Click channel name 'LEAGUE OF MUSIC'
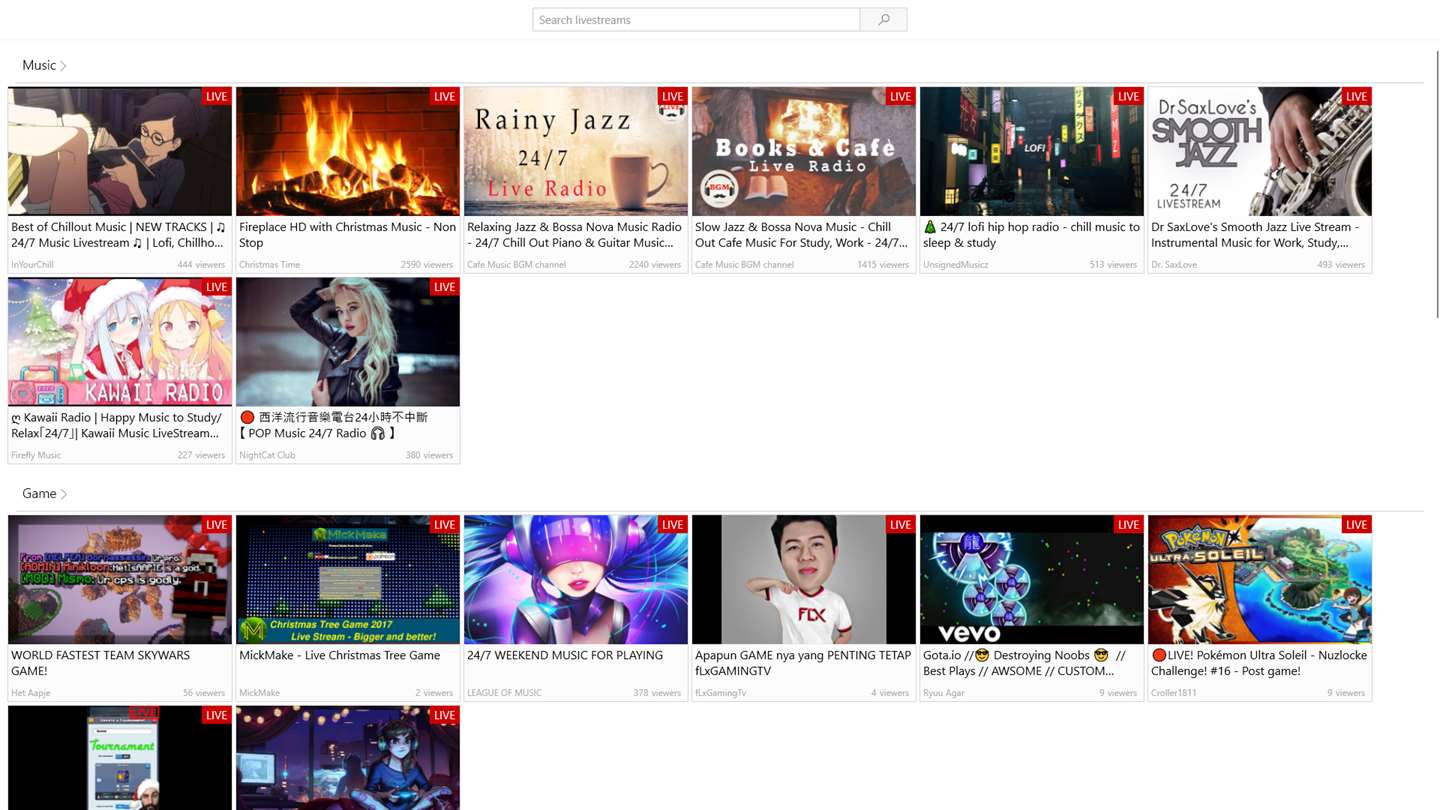 point(504,693)
